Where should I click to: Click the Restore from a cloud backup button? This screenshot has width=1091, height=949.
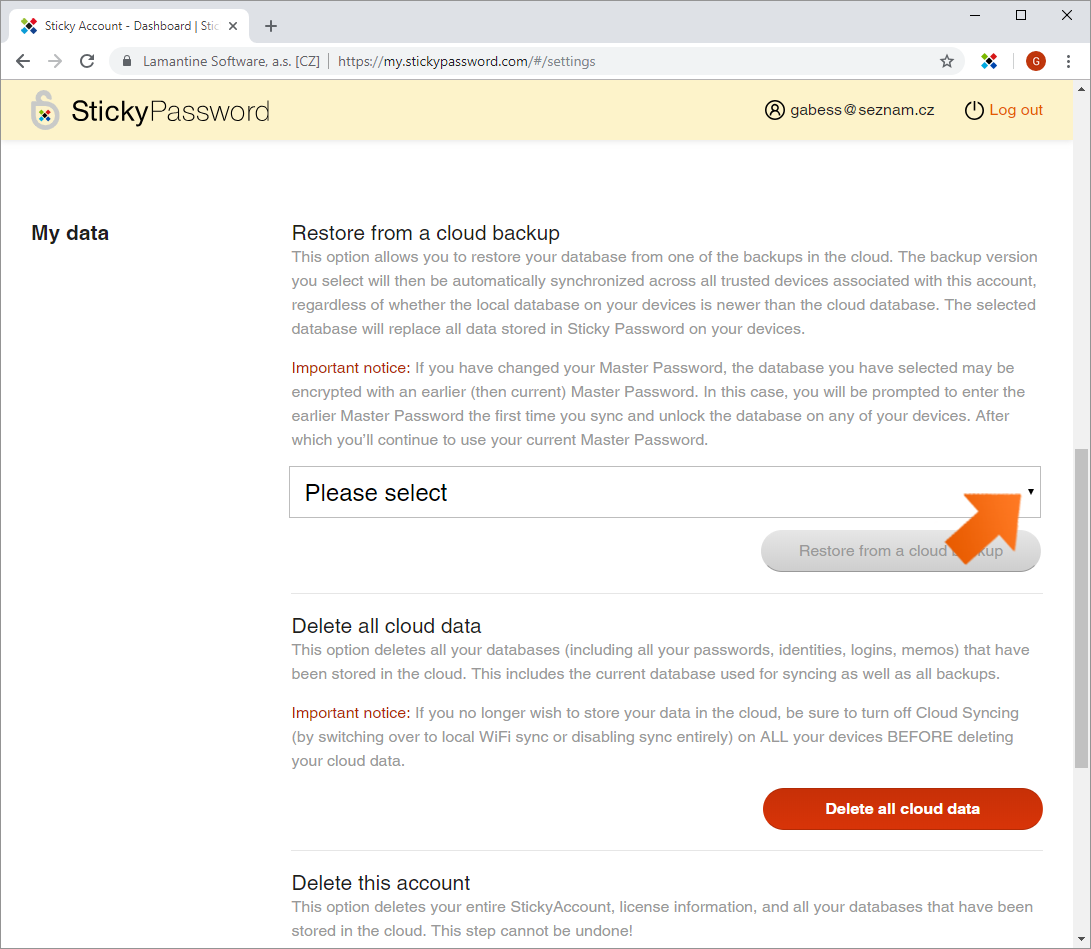900,551
